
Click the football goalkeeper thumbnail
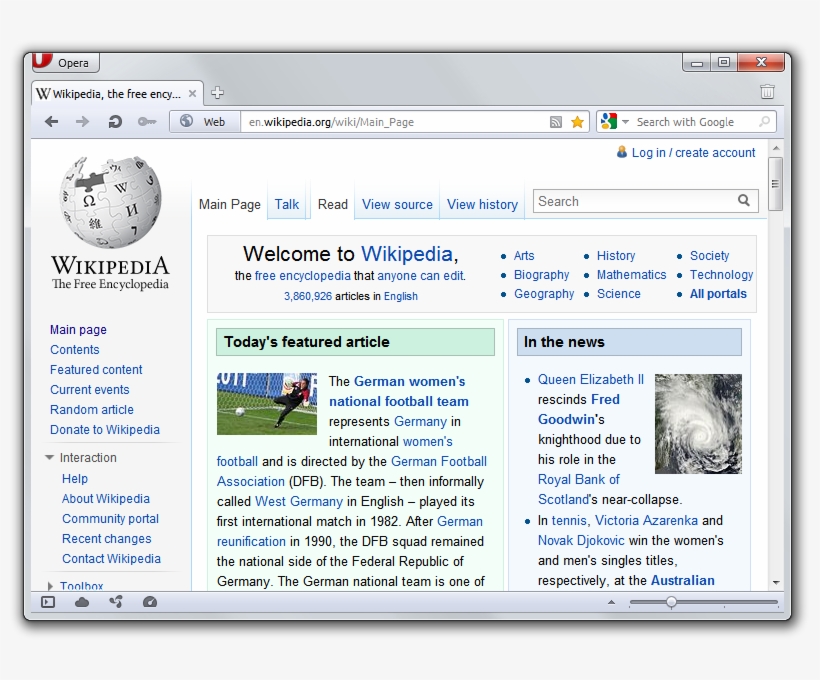point(267,404)
